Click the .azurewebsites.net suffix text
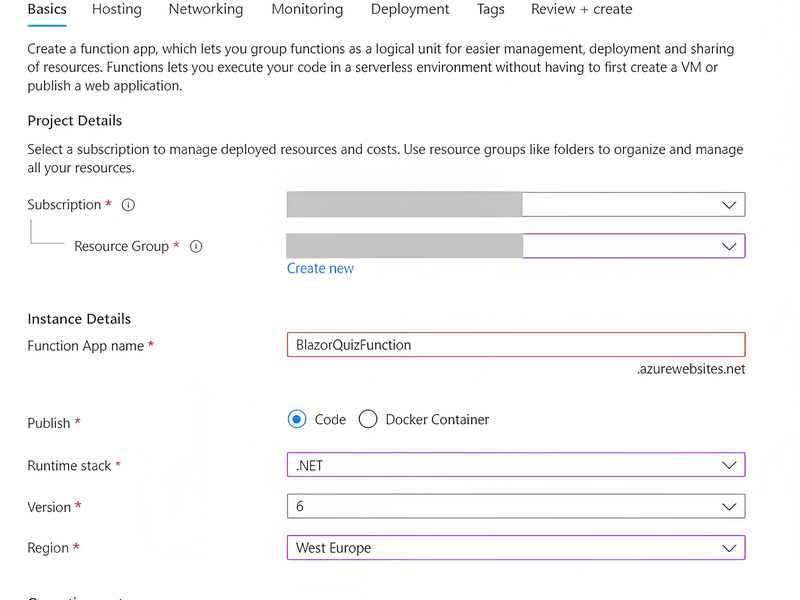The height and width of the screenshot is (600, 800). 691,369
